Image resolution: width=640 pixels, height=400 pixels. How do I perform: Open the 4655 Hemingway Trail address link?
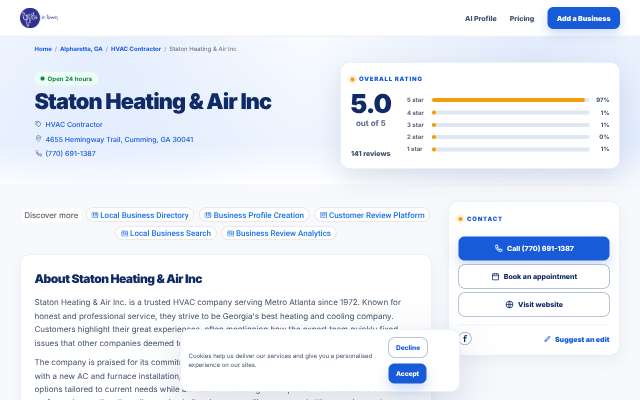coord(119,139)
